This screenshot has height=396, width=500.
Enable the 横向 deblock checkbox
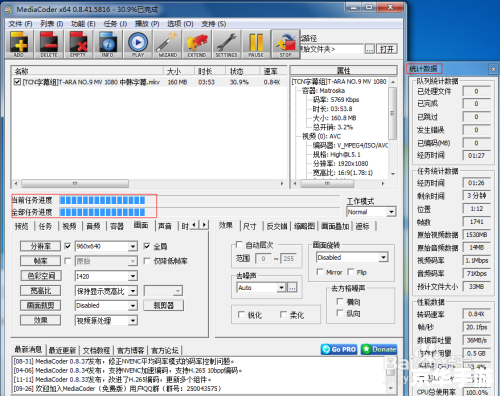click(x=340, y=302)
